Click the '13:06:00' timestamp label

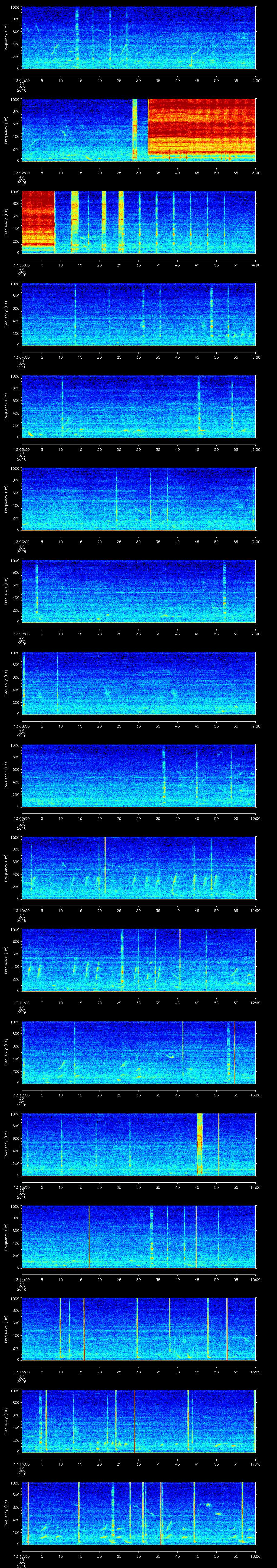pos(22,542)
